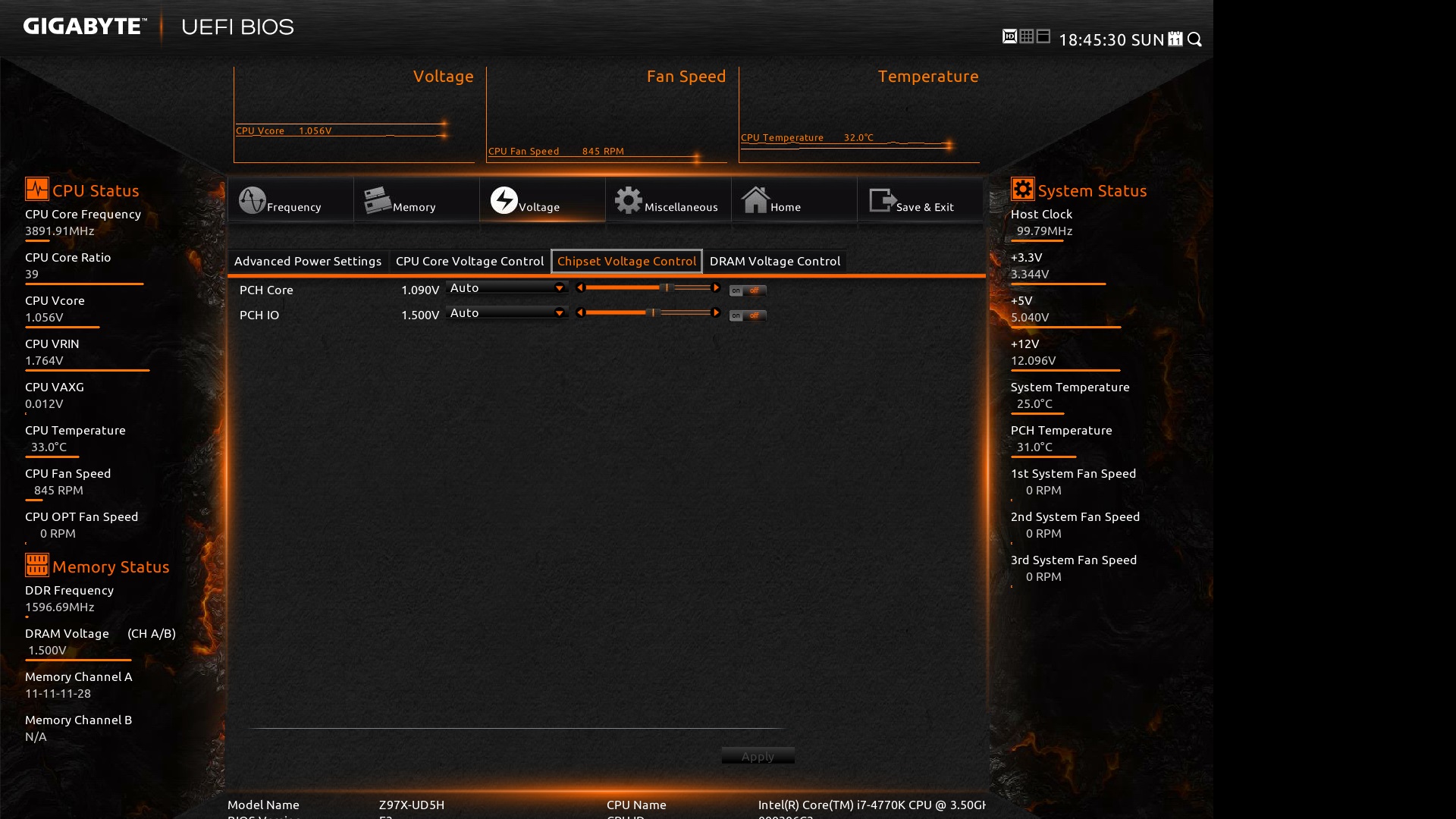This screenshot has width=1456, height=819.
Task: Click the Save & Exit icon
Action: click(882, 200)
